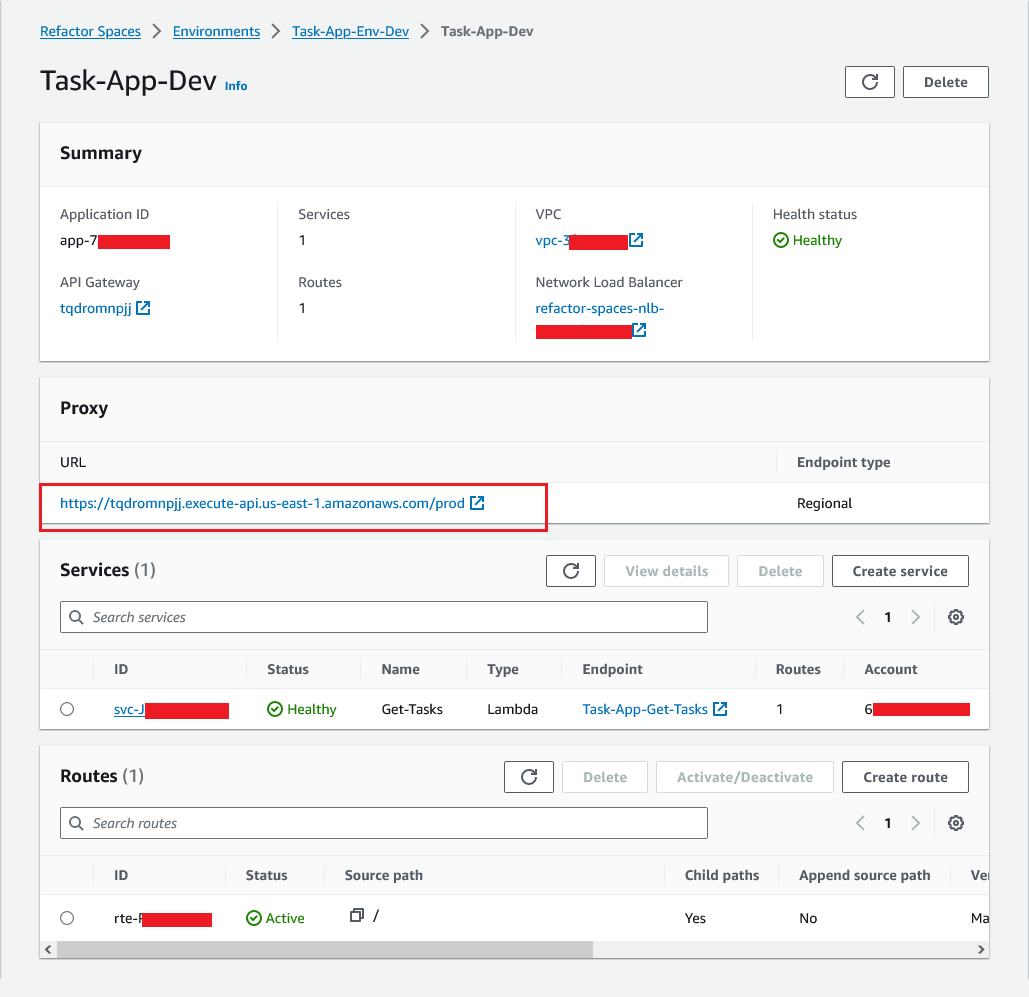The width and height of the screenshot is (1029, 997).
Task: Open the svc-J service ID link
Action: pyautogui.click(x=129, y=710)
